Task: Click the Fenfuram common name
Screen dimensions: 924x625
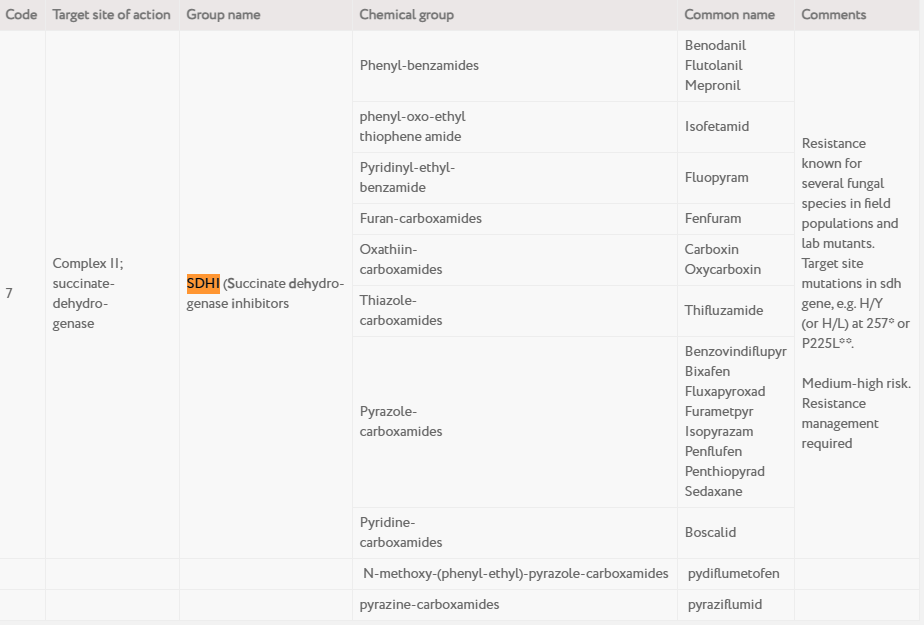Action: click(x=713, y=219)
